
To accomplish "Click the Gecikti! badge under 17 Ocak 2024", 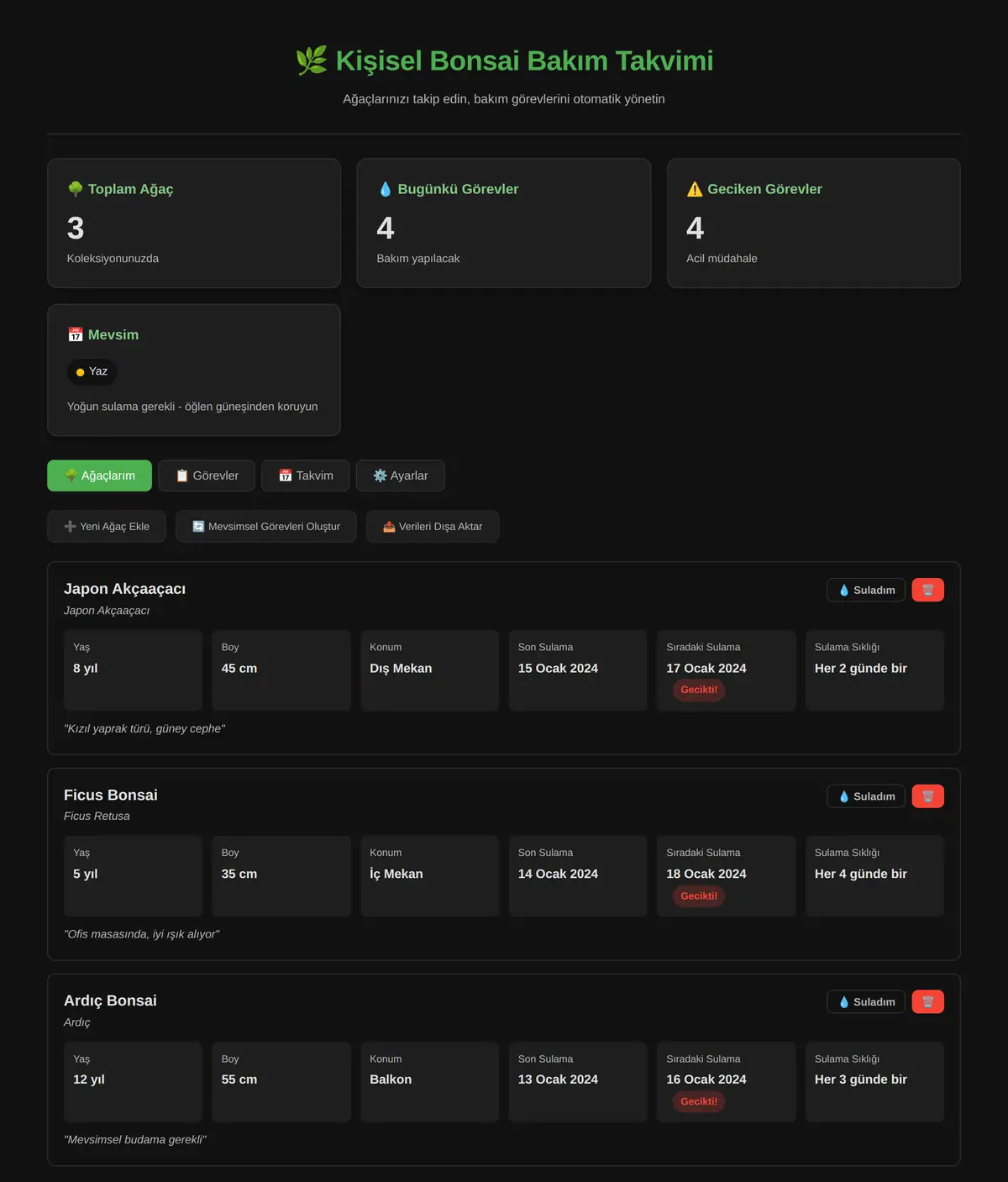I will [699, 690].
